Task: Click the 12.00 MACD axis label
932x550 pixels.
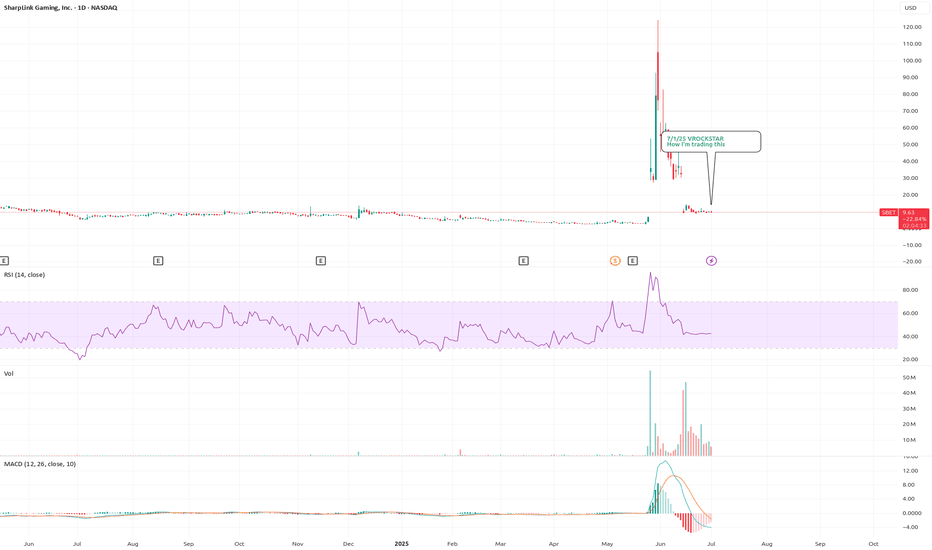Action: [x=909, y=470]
